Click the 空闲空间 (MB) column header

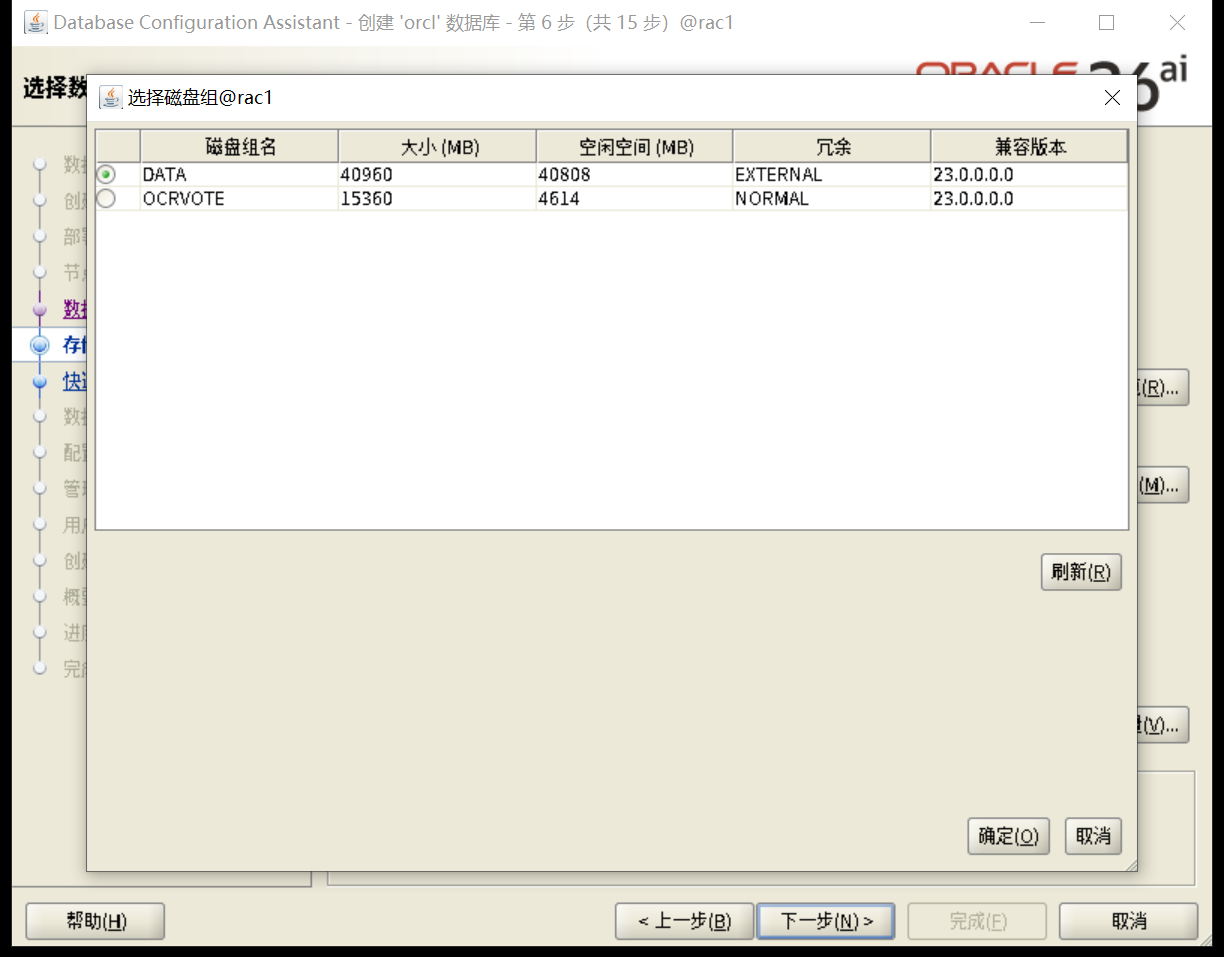pyautogui.click(x=635, y=147)
